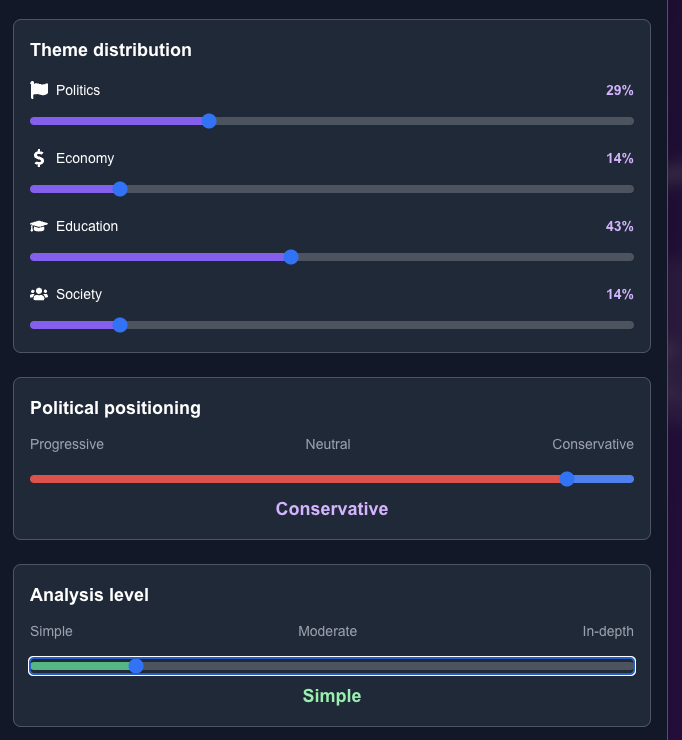Choose the In-depth label on analysis scale

(608, 631)
